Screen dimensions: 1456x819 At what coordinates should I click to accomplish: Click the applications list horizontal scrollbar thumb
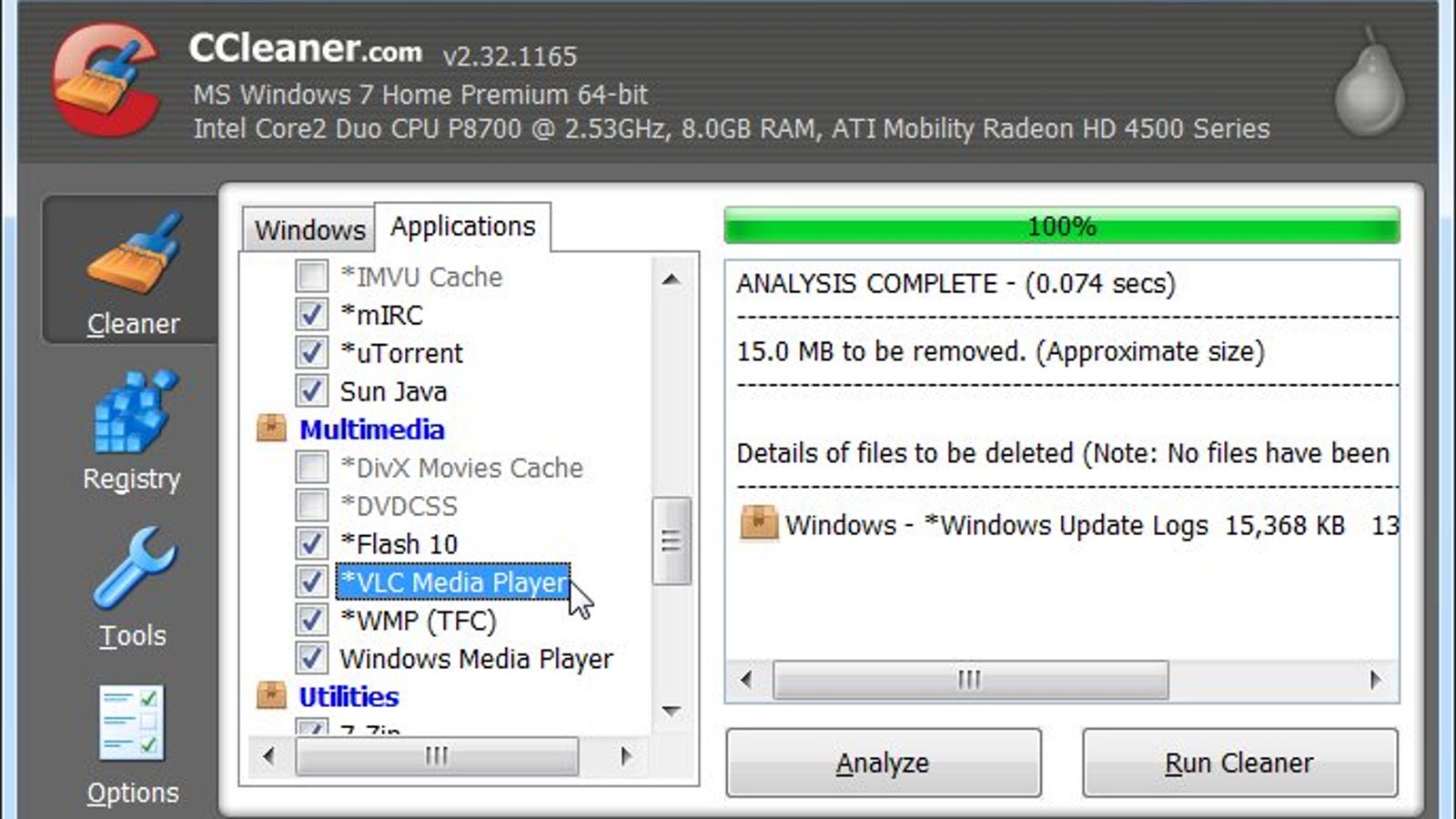tap(437, 755)
